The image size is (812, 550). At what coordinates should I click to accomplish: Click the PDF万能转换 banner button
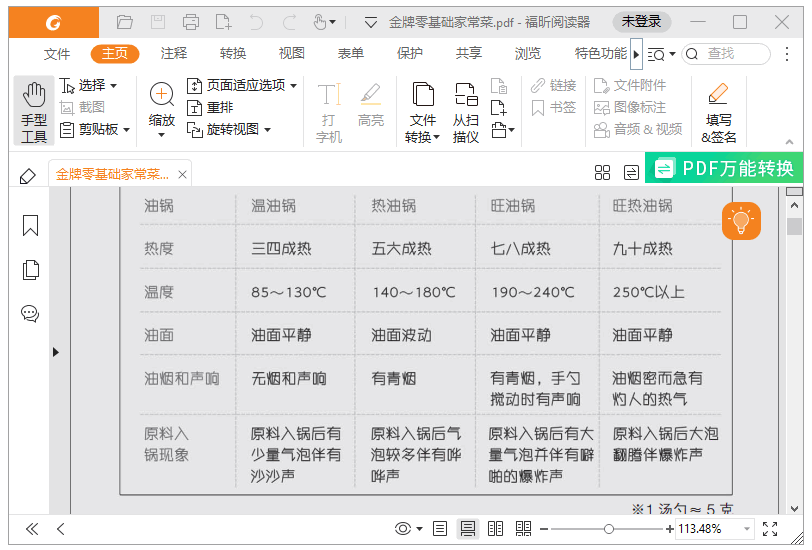point(724,168)
